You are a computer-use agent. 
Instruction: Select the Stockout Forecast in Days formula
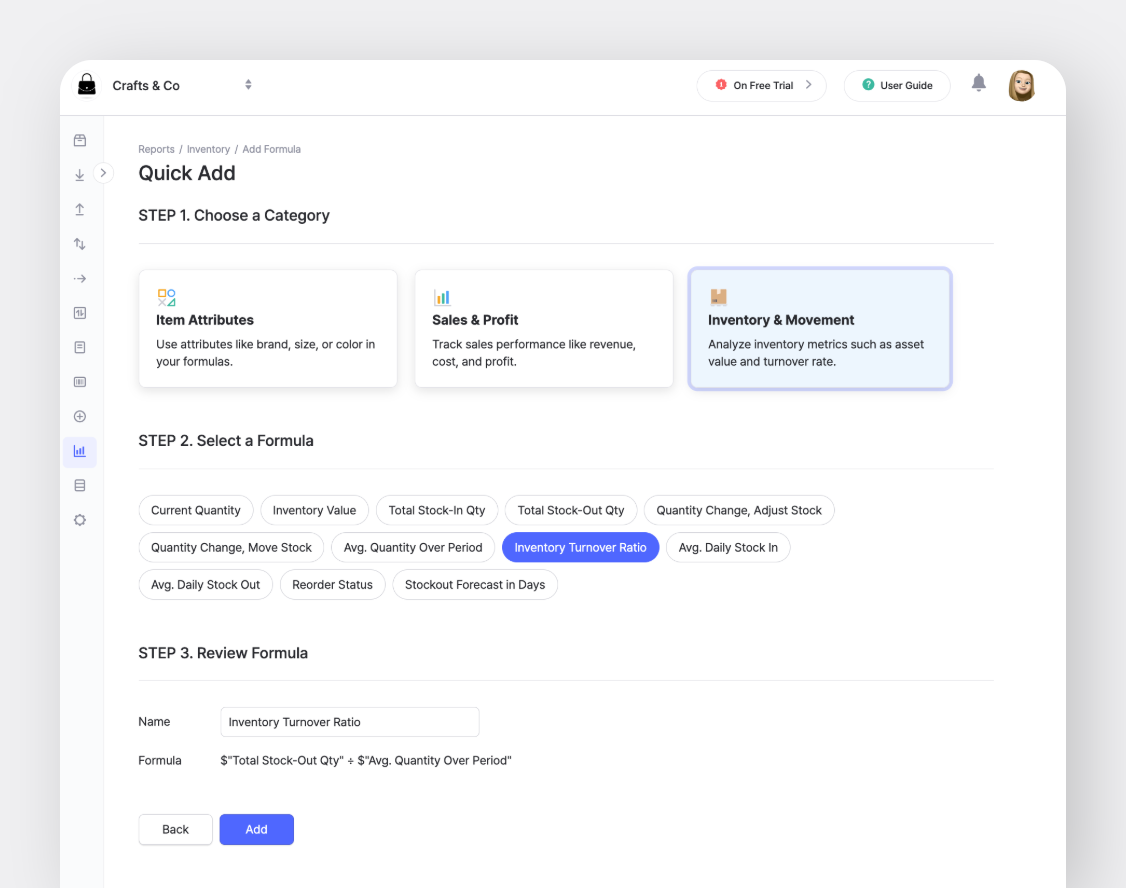coord(475,584)
